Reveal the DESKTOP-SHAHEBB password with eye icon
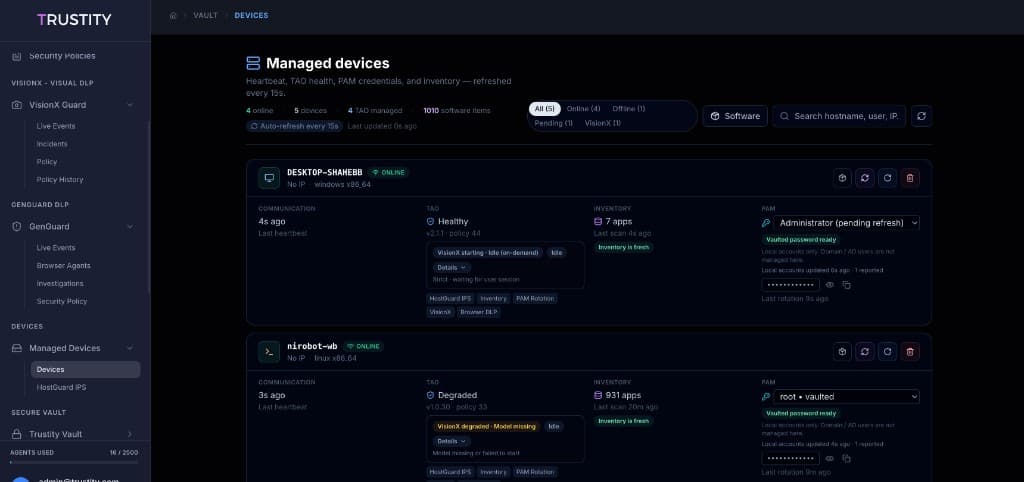This screenshot has width=1024, height=482. (830, 285)
